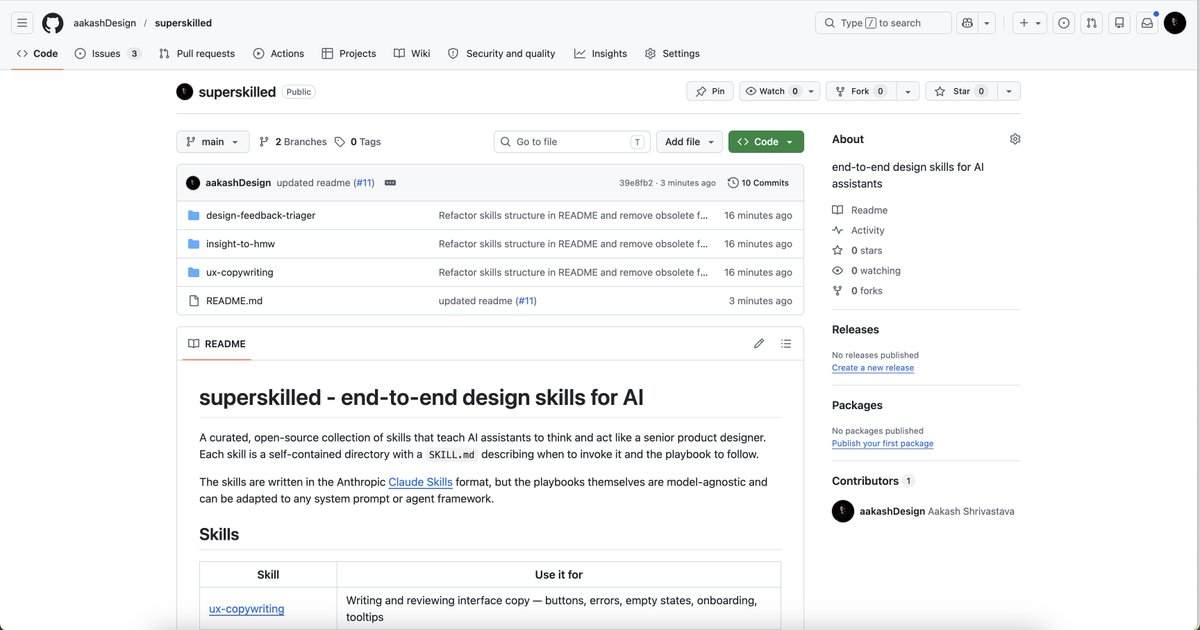Screen dimensions: 1200x630
Task: Open the Packages heading link
Action: [x=857, y=405]
